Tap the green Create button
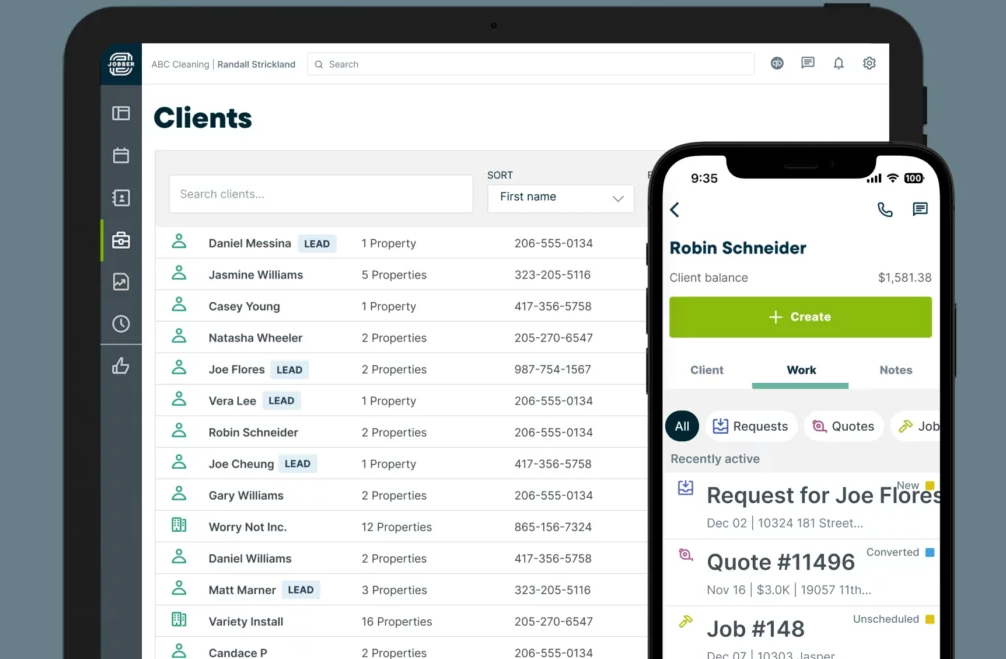The image size is (1006, 659). coord(800,317)
